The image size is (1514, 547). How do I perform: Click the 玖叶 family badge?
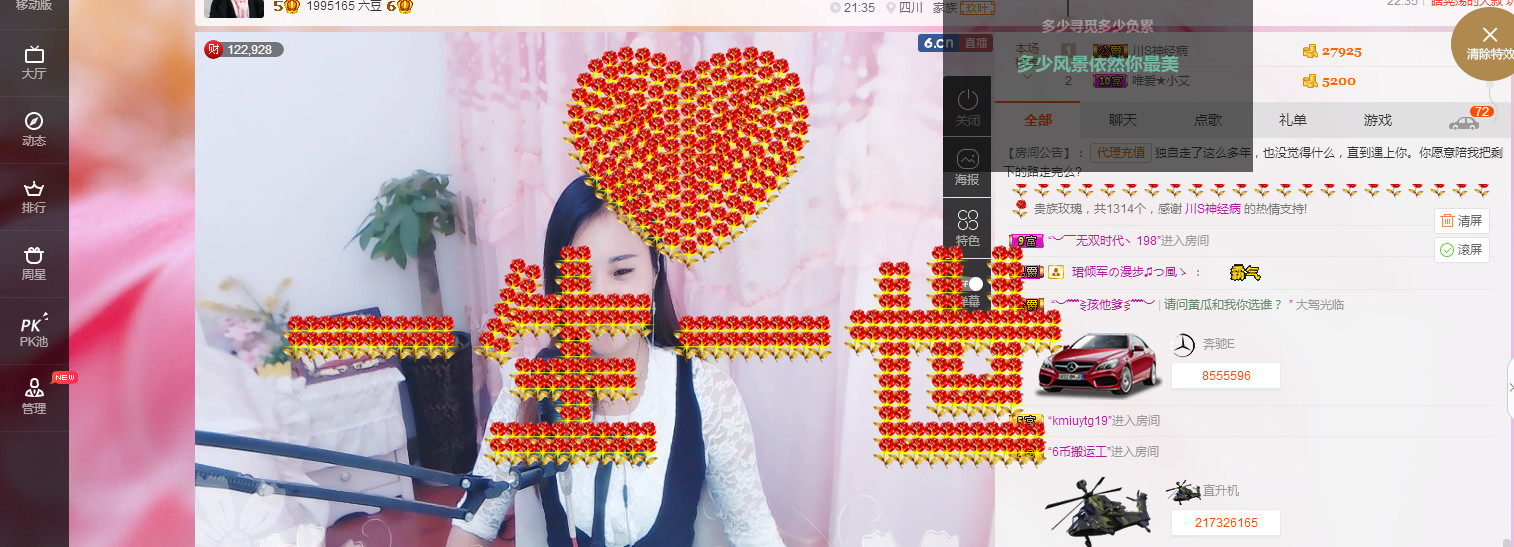tap(978, 8)
